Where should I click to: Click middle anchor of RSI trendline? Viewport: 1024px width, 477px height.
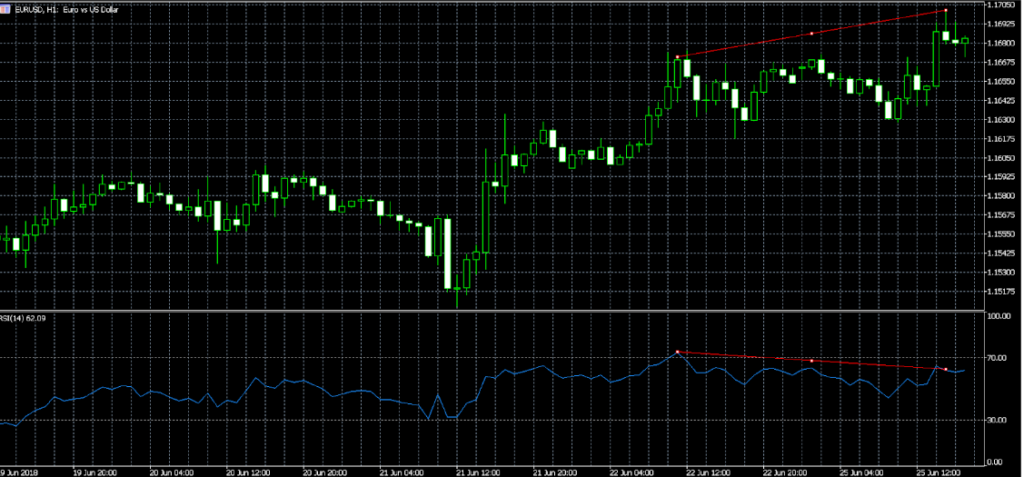tap(811, 361)
